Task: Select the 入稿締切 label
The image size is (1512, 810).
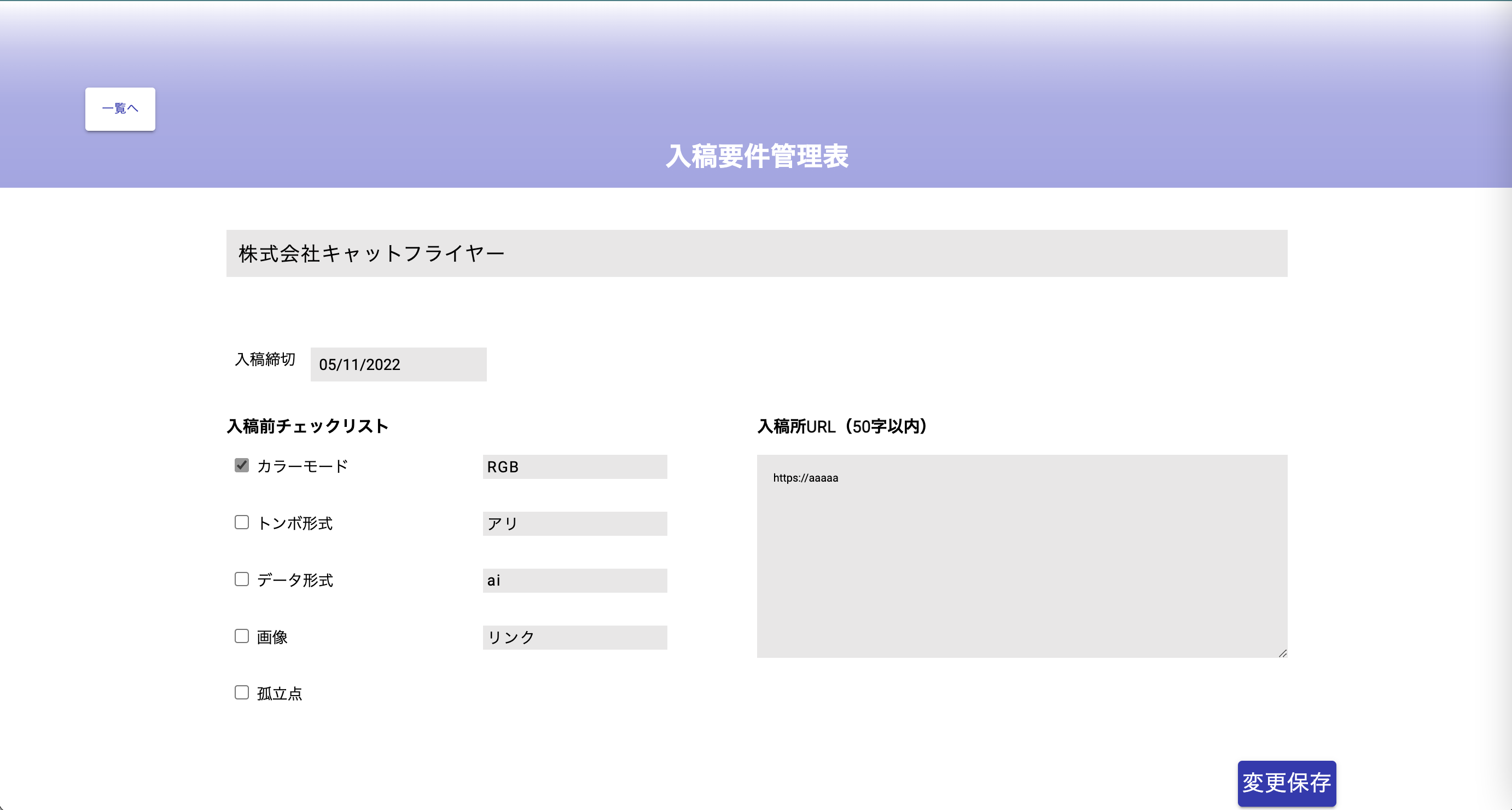Action: (265, 359)
